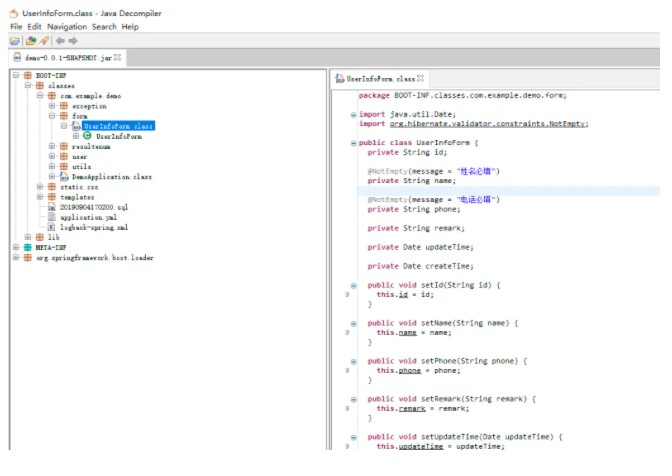Click the application.yml file icon
Image resolution: width=672 pixels, height=476 pixels.
(x=53, y=216)
